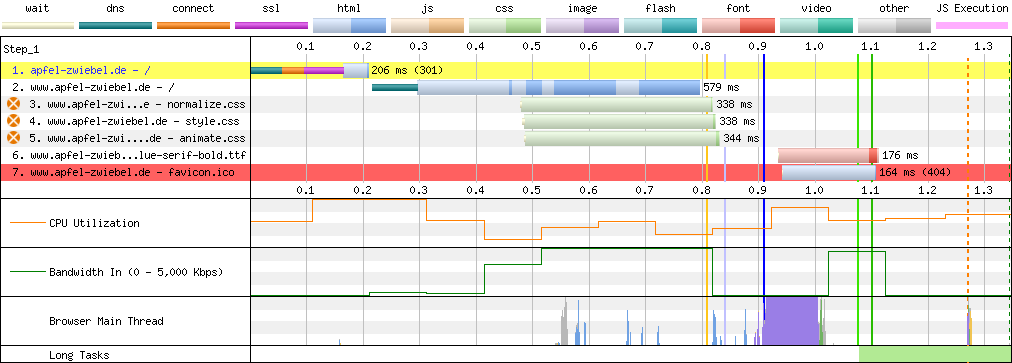
Task: Click the font file red waterfall bar
Action: pos(828,155)
